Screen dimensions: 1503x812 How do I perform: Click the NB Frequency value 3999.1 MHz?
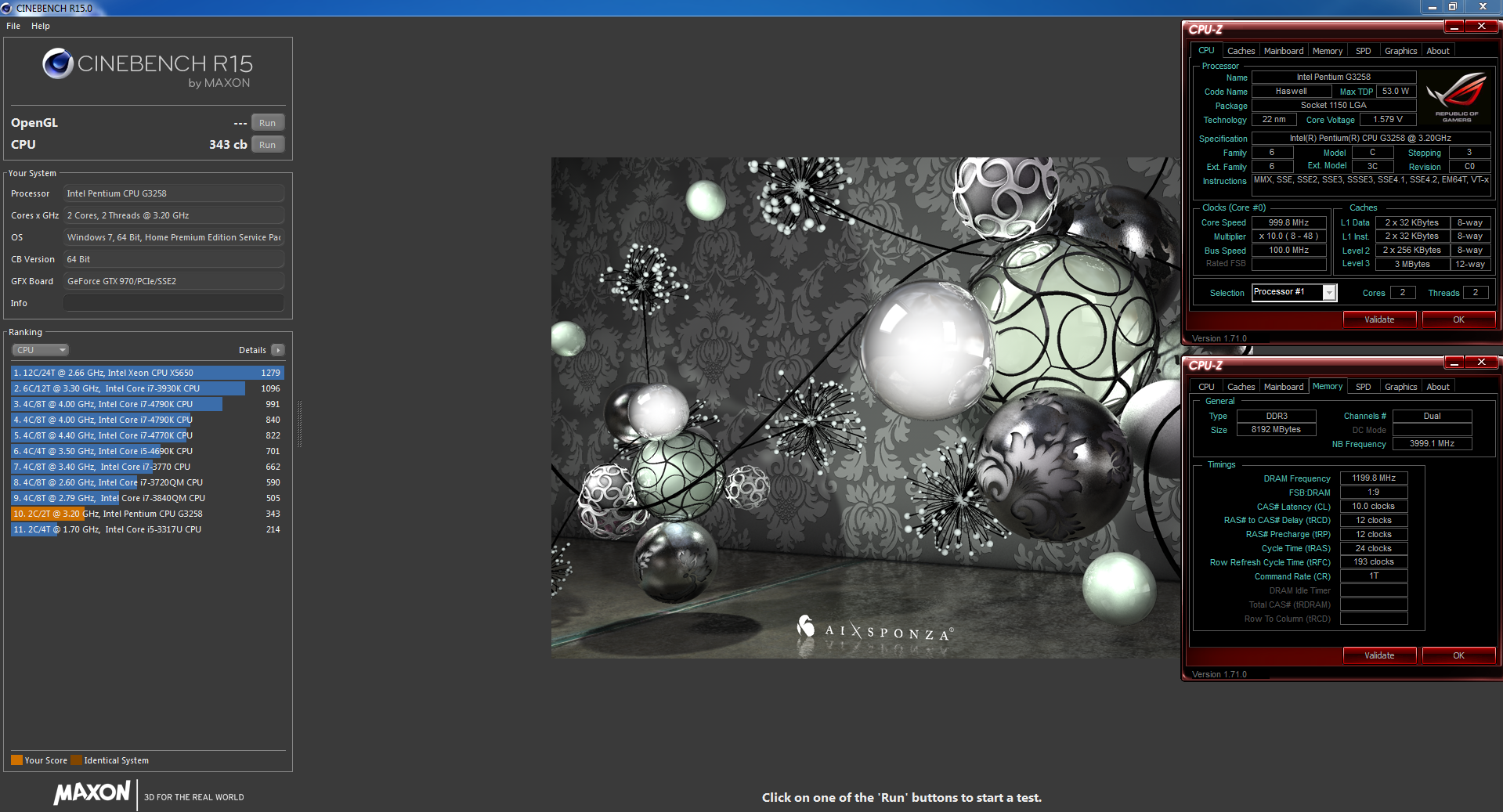point(1432,444)
